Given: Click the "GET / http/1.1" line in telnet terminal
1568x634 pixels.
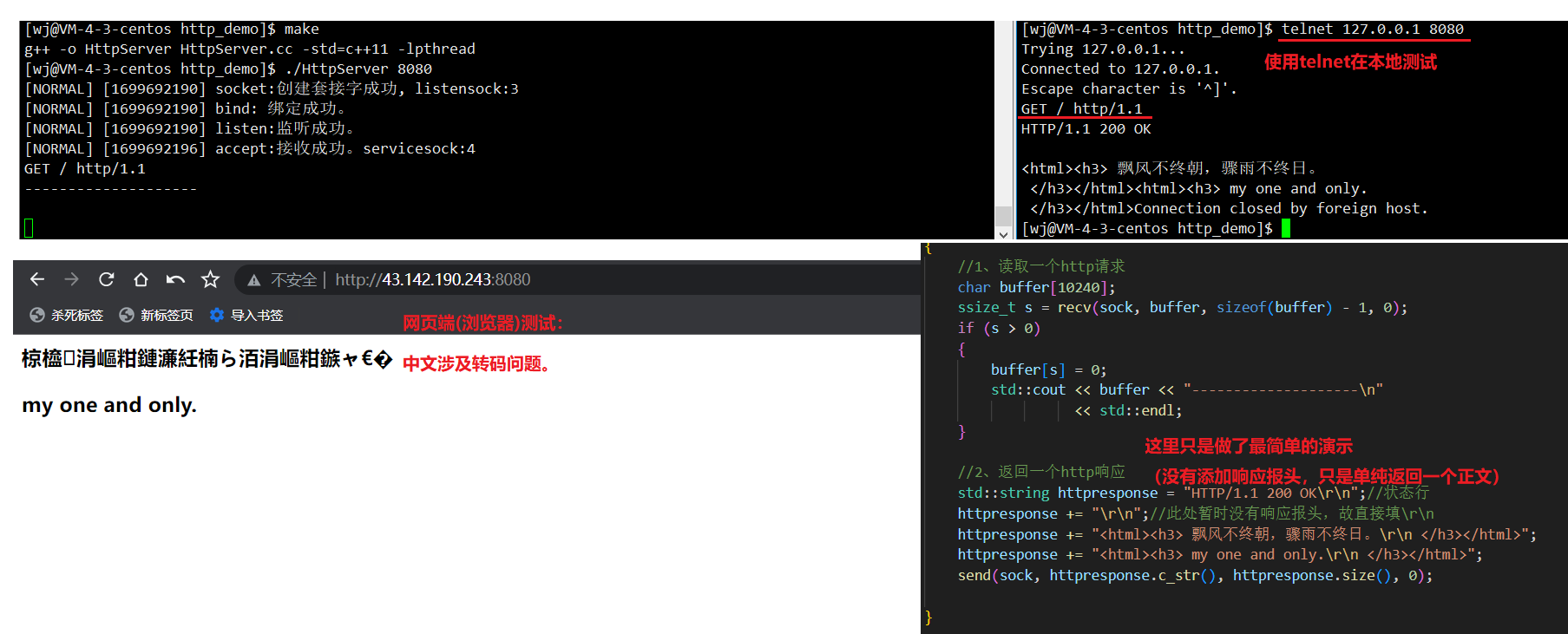Looking at the screenshot, I should tap(1082, 108).
